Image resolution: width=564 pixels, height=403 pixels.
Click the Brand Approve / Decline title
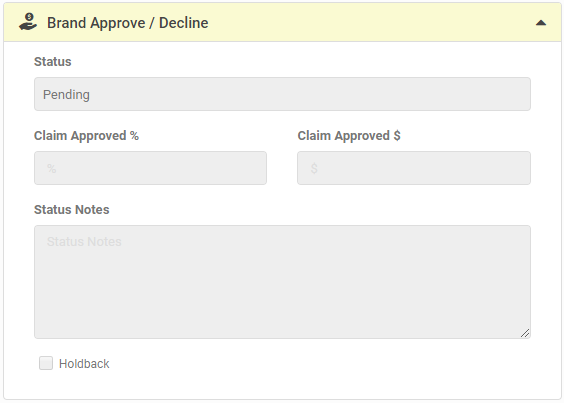(128, 23)
